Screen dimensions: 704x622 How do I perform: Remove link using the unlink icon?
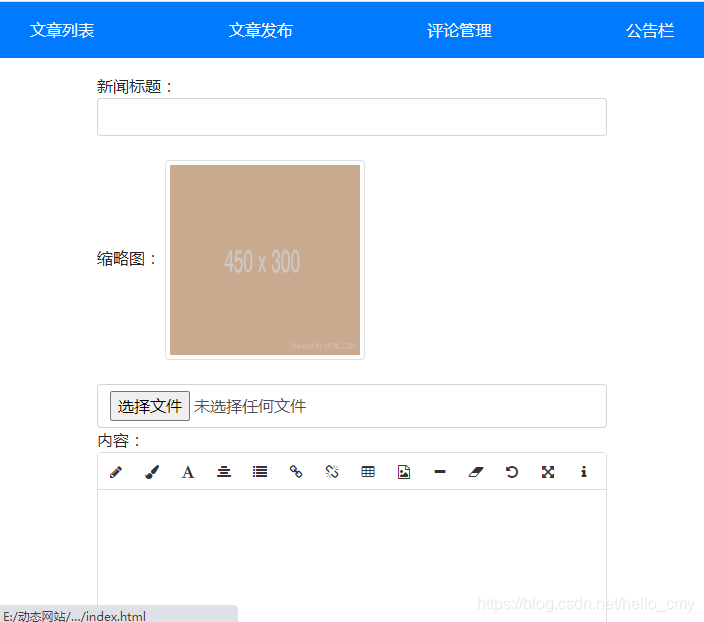[332, 472]
